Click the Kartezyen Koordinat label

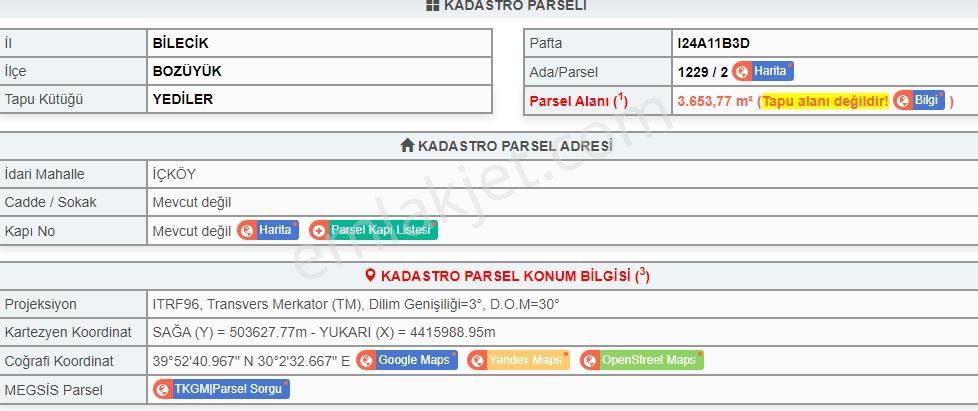click(x=68, y=332)
